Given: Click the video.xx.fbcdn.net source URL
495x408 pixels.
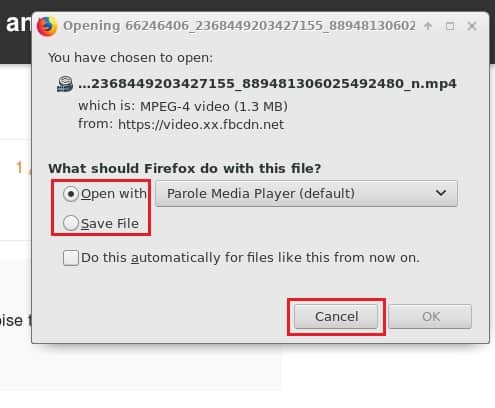Looking at the screenshot, I should click(x=201, y=124).
